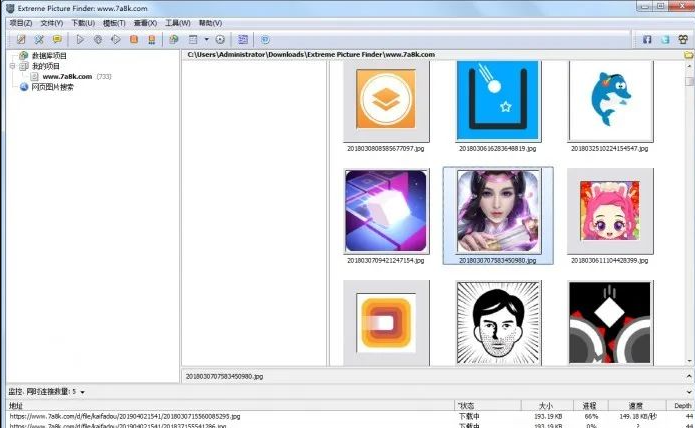695x428 pixels.
Task: Click the light-blue rounded square toolbar icon
Action: 265,39
